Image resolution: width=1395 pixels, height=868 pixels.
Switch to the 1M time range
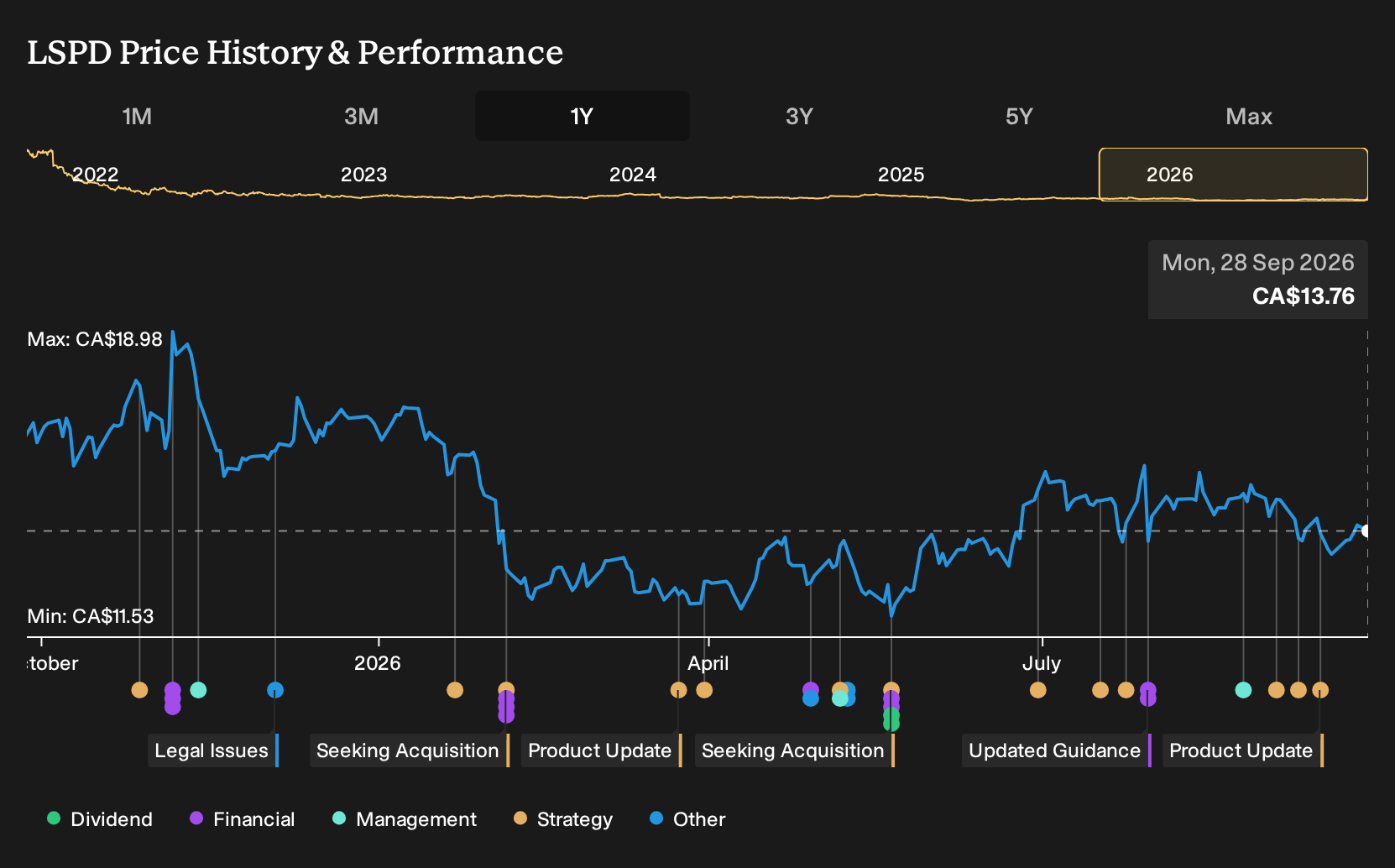[137, 116]
